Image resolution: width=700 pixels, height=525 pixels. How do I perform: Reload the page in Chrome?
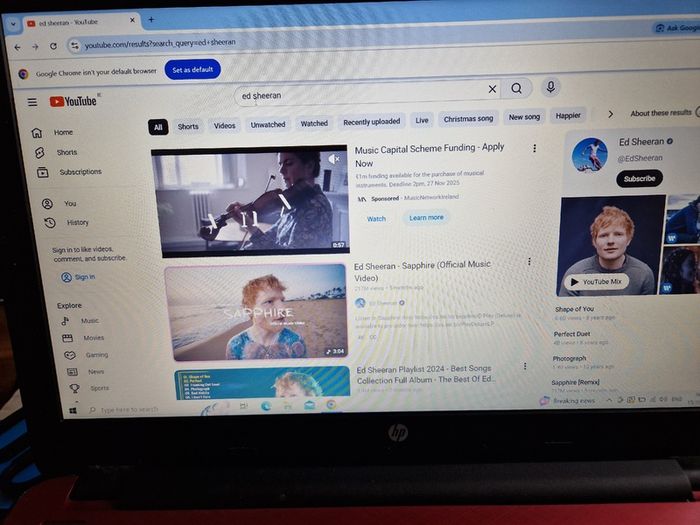click(x=53, y=46)
